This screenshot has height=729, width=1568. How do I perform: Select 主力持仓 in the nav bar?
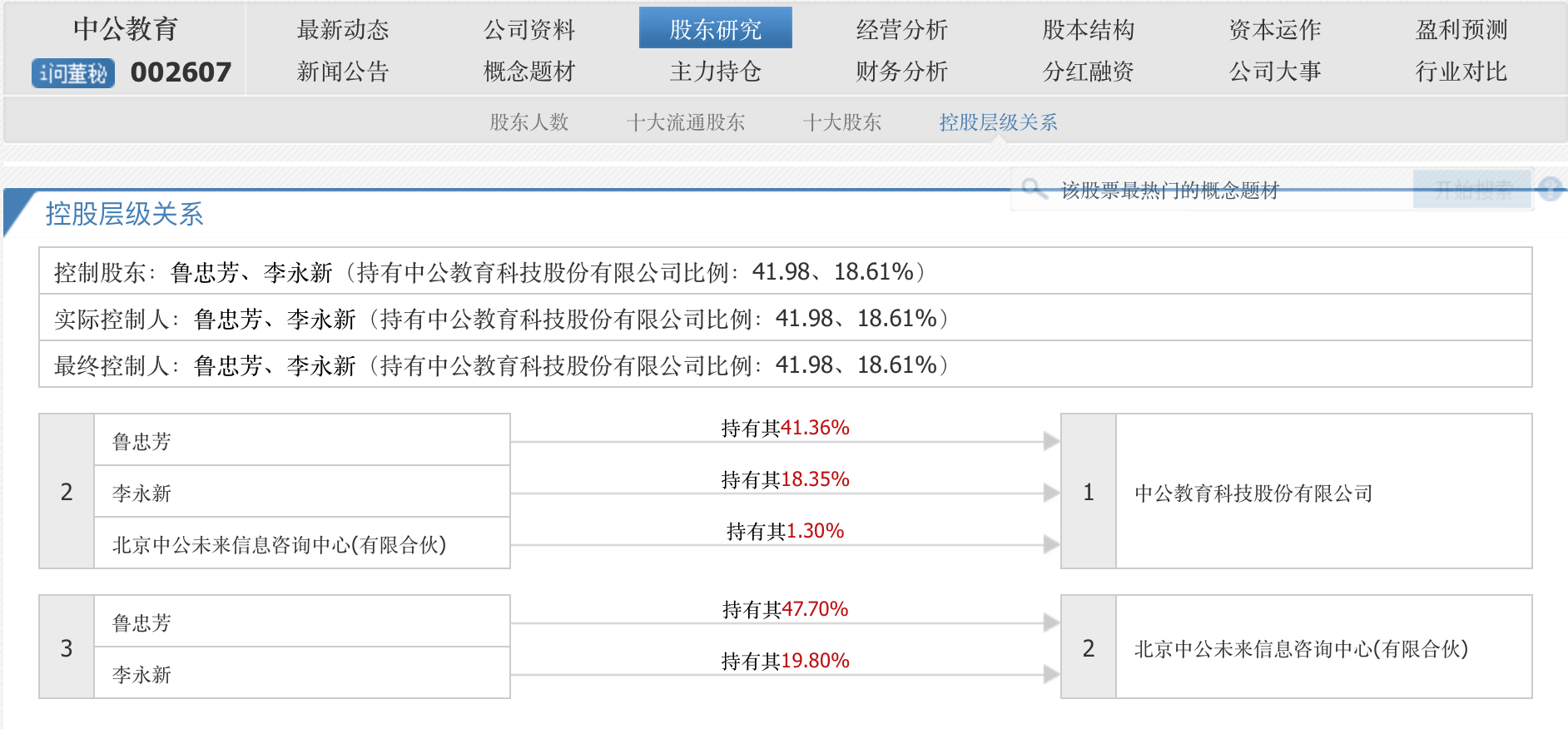715,72
